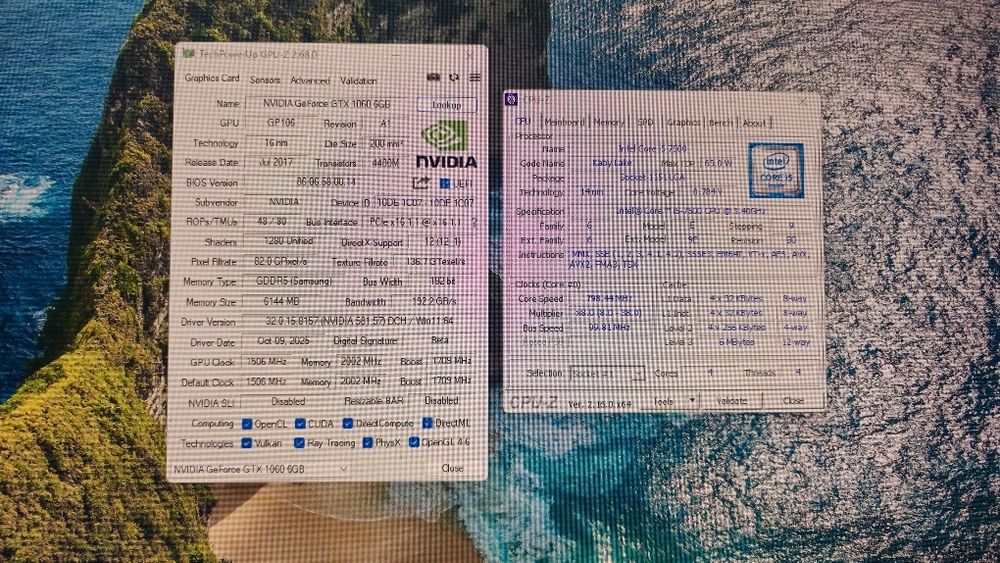The width and height of the screenshot is (1000, 563).
Task: Click the Socket 1151 LGA Package value
Action: (652, 178)
